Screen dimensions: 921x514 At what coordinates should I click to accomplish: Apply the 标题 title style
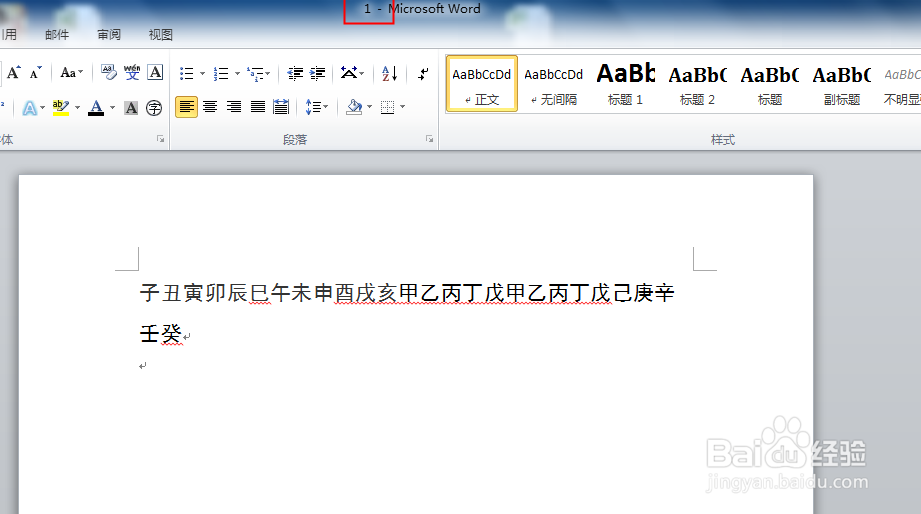[769, 83]
